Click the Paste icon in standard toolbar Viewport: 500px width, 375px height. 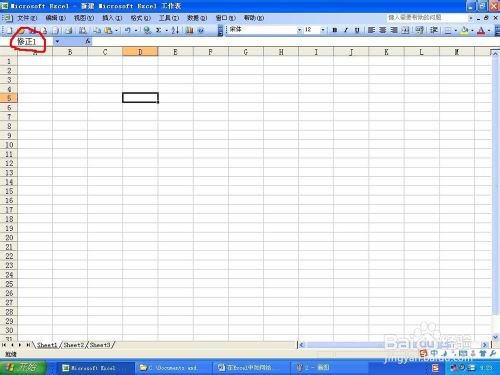click(108, 30)
